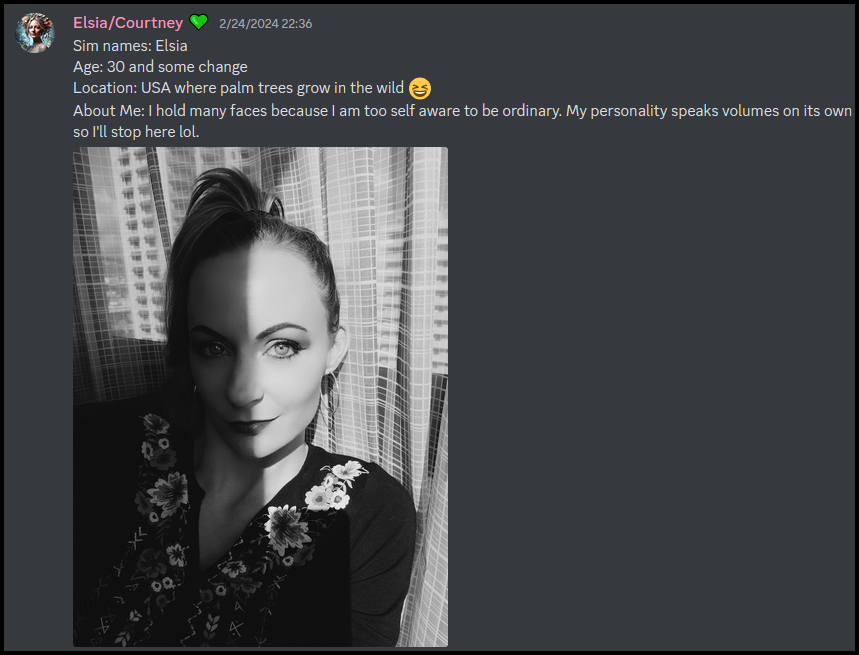Viewport: 859px width, 655px height.
Task: Click the text 'so I'll stop here lol.'
Action: tap(136, 132)
